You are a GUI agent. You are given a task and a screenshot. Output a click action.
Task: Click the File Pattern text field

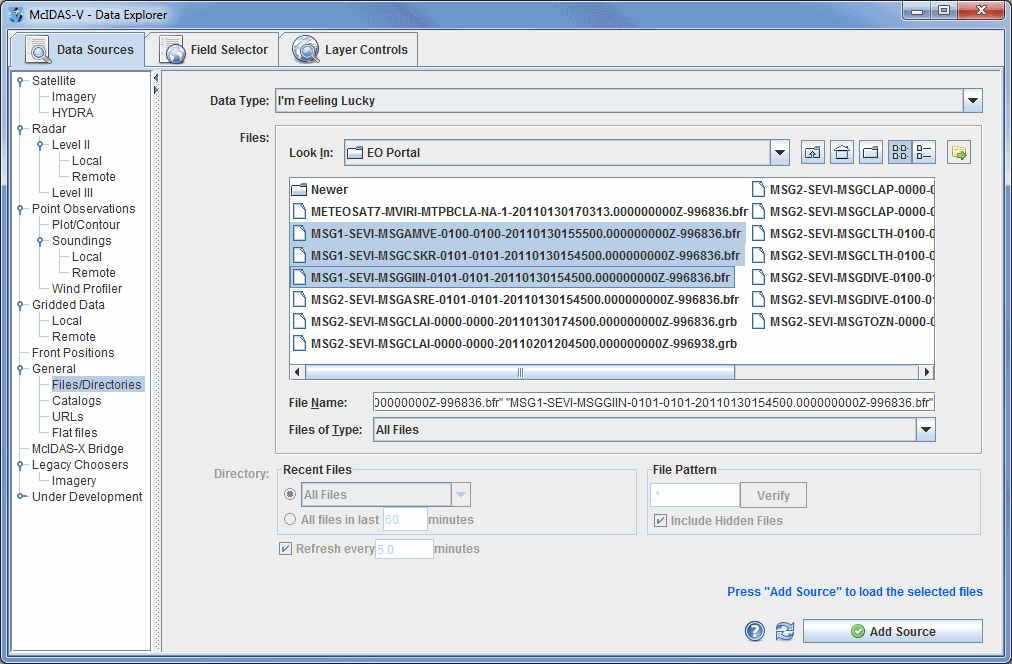694,496
